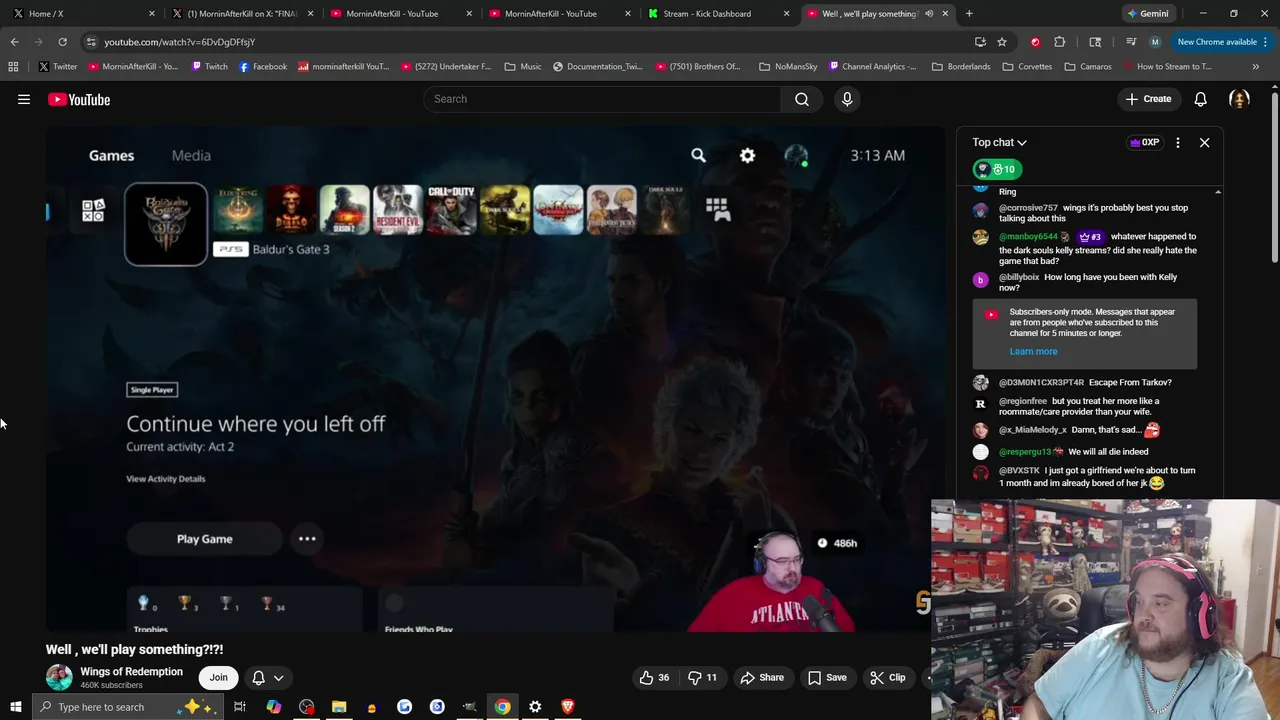Go to the YouTube home logo
Screen dimensions: 1280x720
tap(79, 99)
